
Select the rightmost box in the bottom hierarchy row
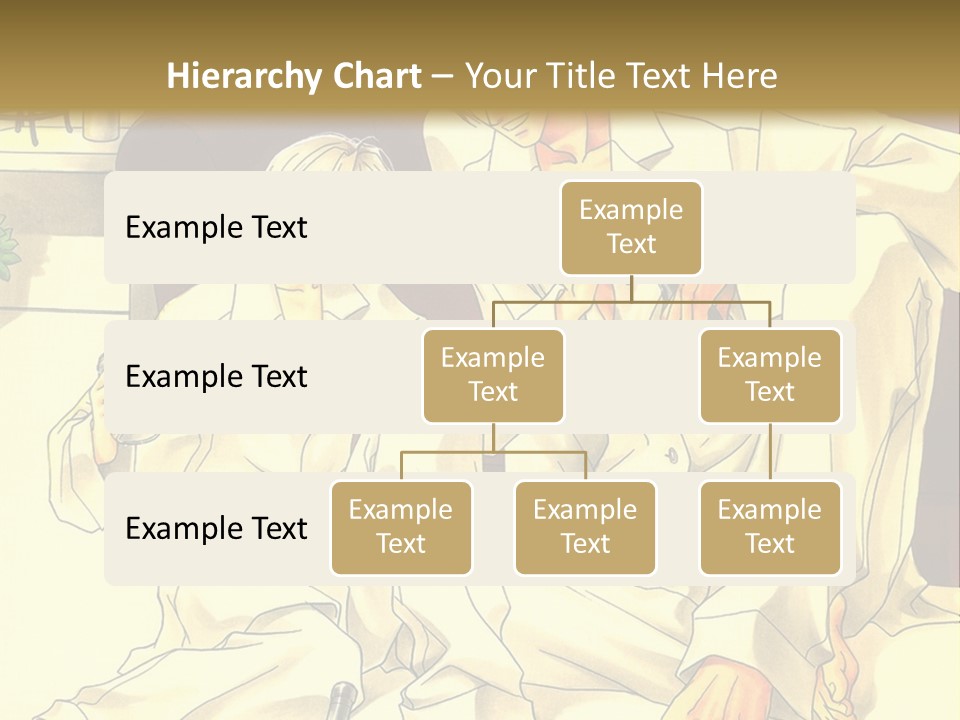(770, 527)
